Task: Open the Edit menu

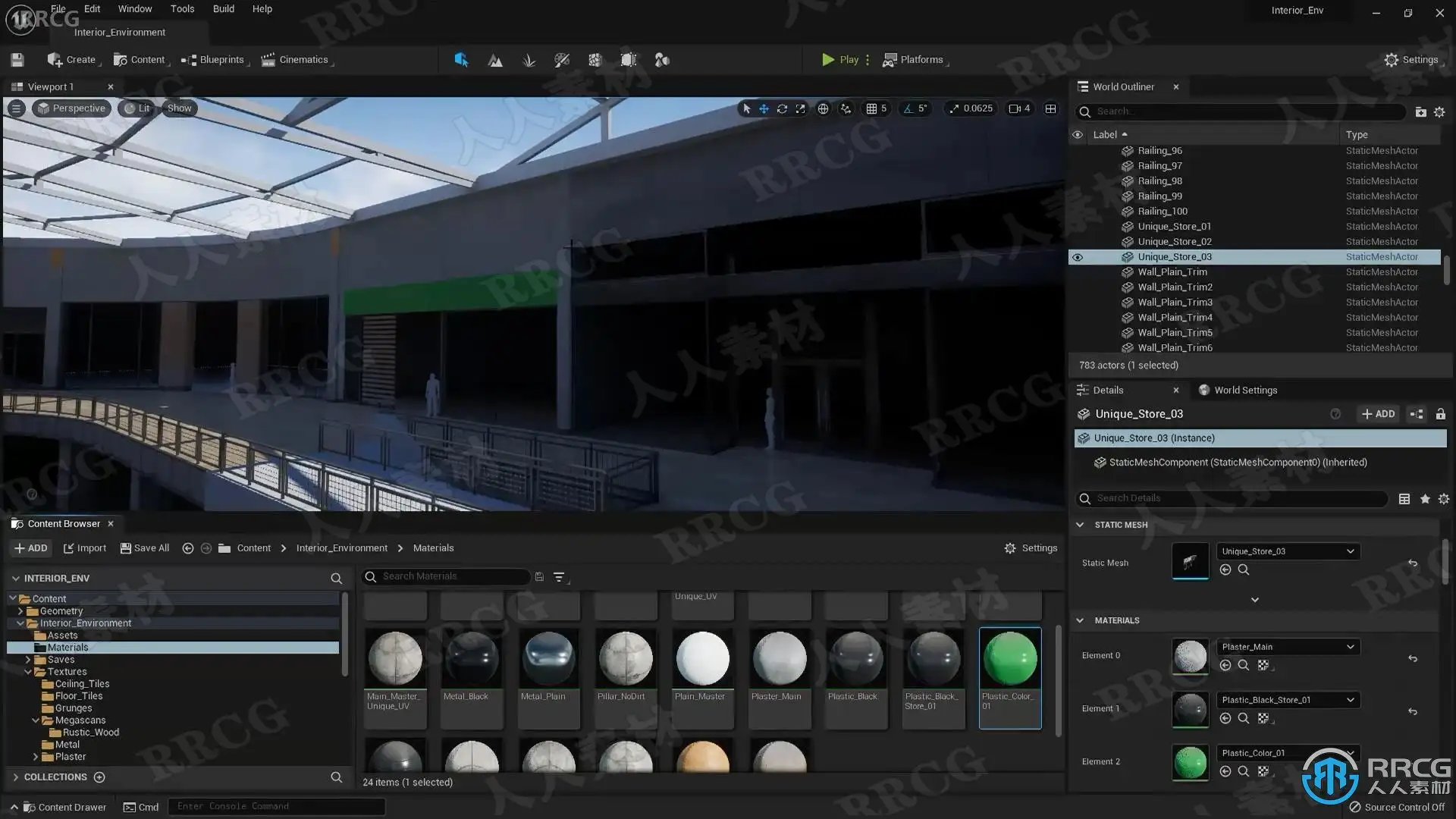Action: 92,9
